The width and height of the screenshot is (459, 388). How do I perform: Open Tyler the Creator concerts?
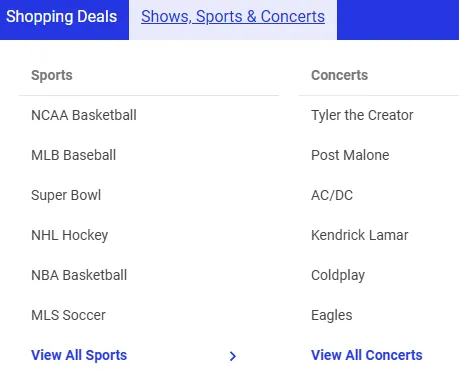(x=362, y=115)
